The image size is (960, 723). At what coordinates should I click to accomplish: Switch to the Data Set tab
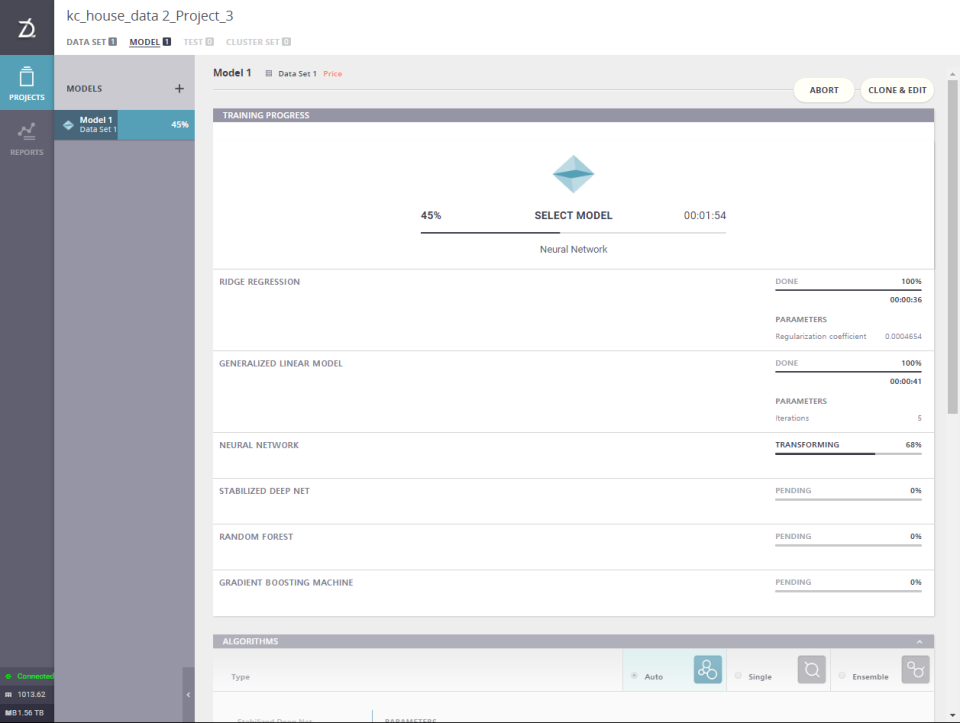pos(88,41)
